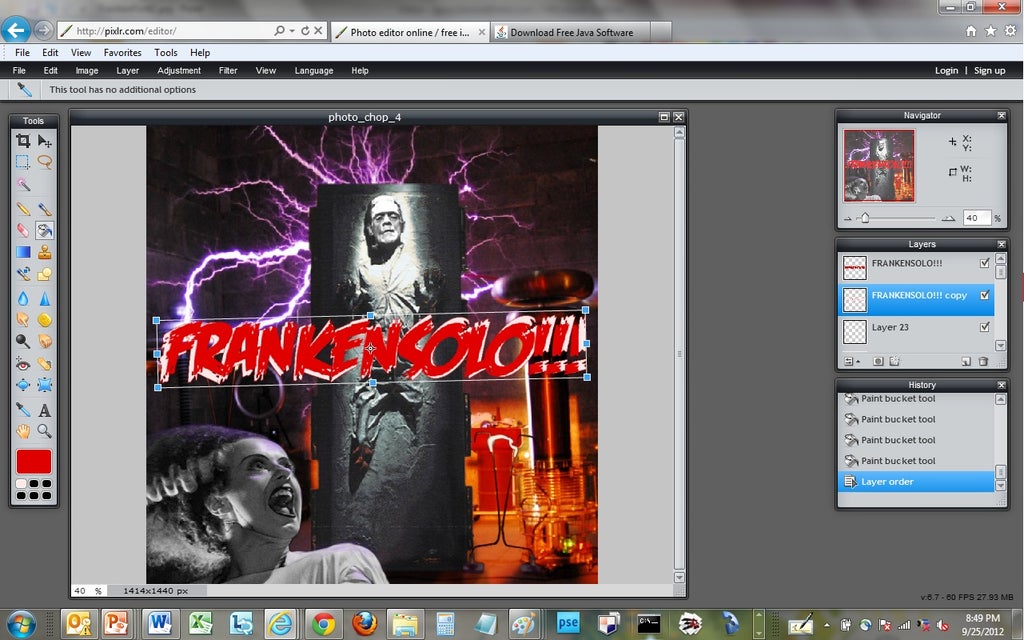Open the Pixlr Image menu

pyautogui.click(x=87, y=71)
